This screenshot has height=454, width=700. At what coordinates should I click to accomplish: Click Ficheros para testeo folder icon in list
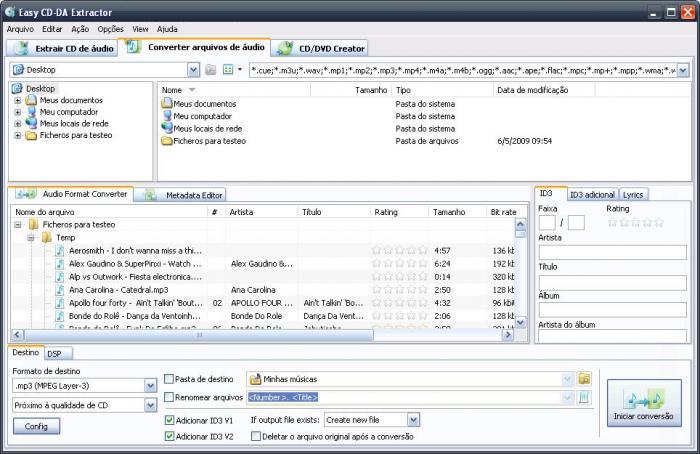tap(167, 141)
